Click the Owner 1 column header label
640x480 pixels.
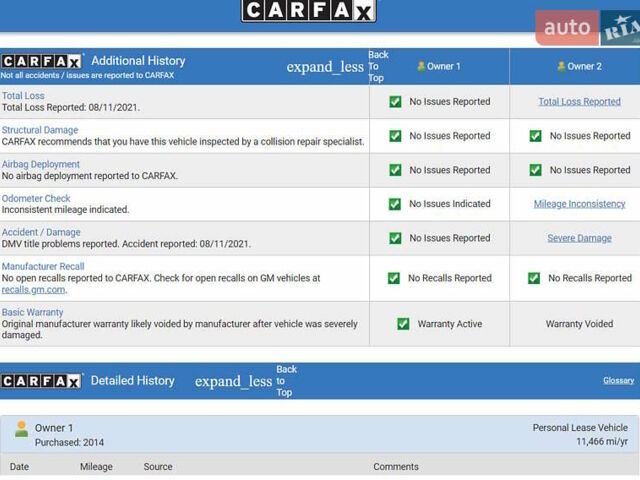pyautogui.click(x=444, y=67)
